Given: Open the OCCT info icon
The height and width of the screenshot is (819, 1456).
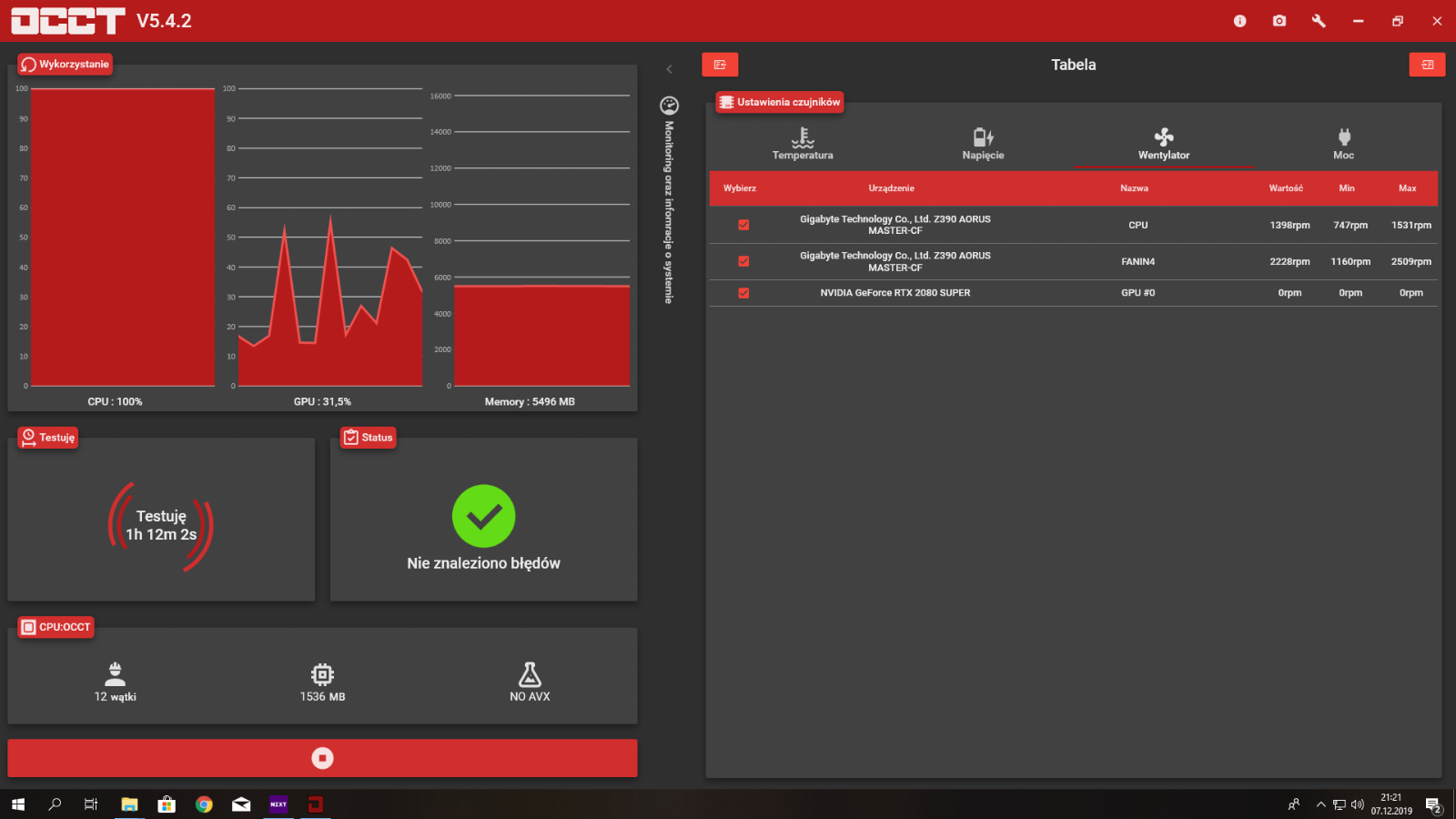Looking at the screenshot, I should point(1239,21).
